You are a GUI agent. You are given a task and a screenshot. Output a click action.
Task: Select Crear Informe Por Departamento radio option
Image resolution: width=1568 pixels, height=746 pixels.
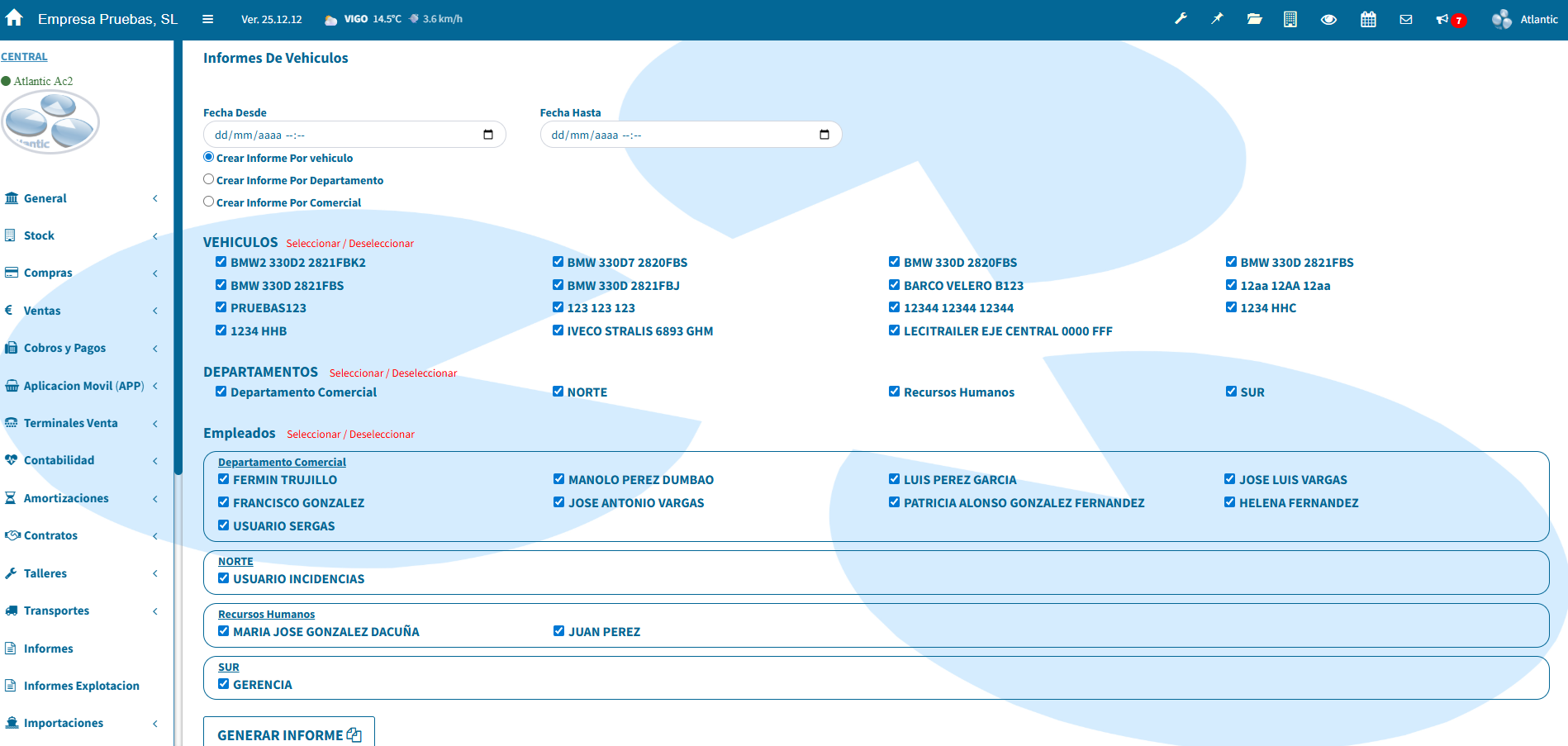pyautogui.click(x=209, y=179)
